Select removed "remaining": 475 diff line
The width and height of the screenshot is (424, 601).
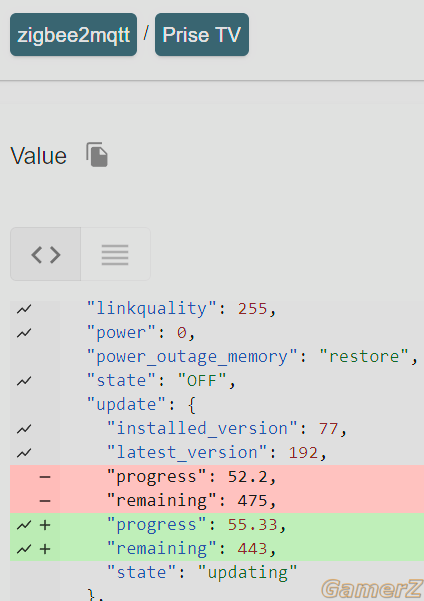tap(217, 501)
